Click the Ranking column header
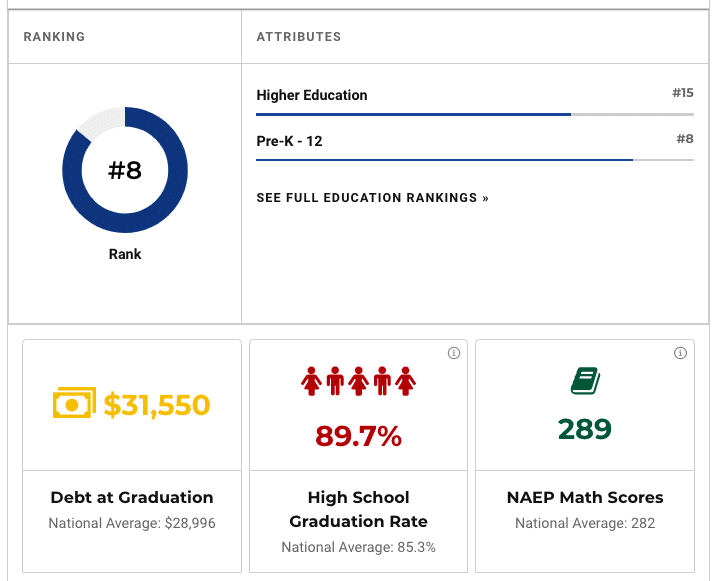The image size is (715, 581). click(54, 37)
